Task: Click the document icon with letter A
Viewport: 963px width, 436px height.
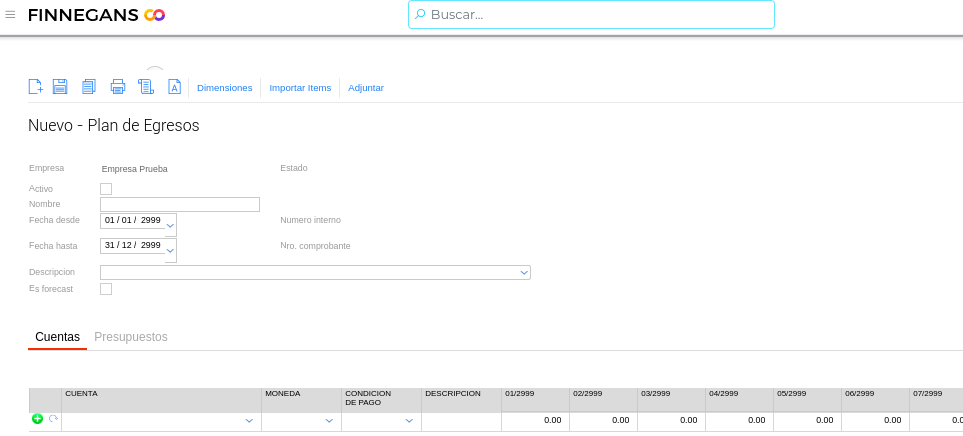Action: (174, 87)
